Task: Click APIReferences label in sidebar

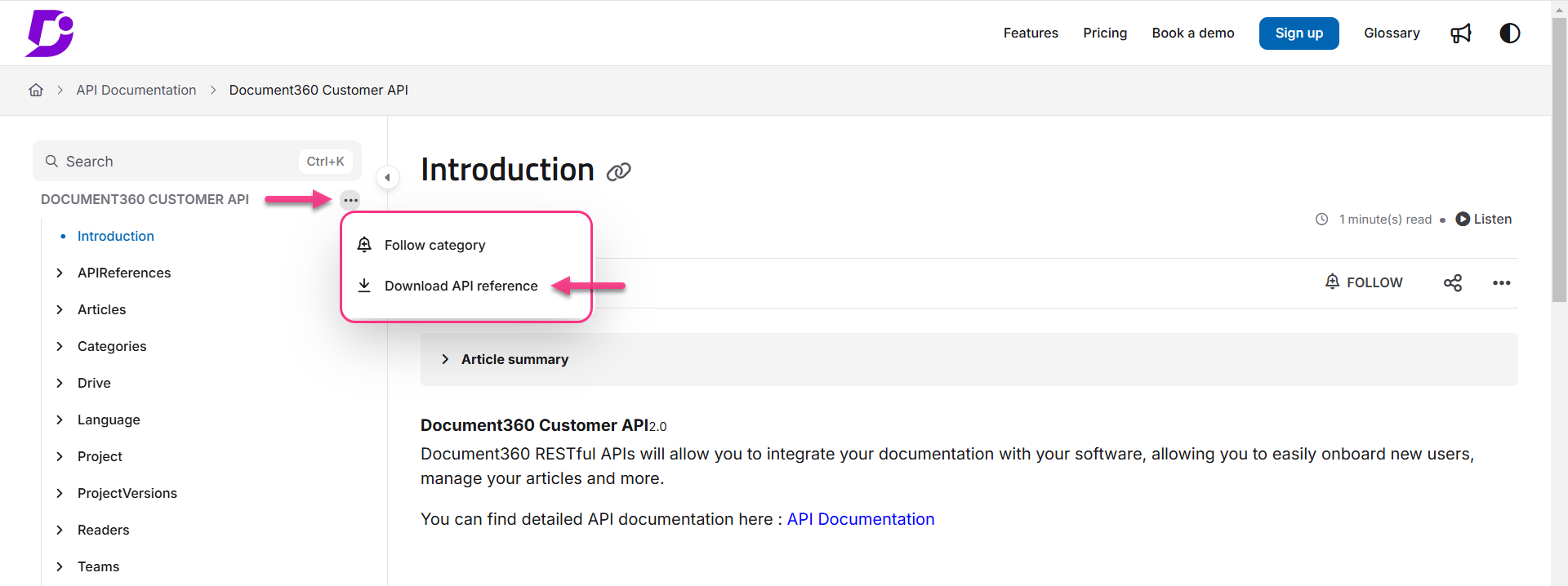Action: coord(124,273)
